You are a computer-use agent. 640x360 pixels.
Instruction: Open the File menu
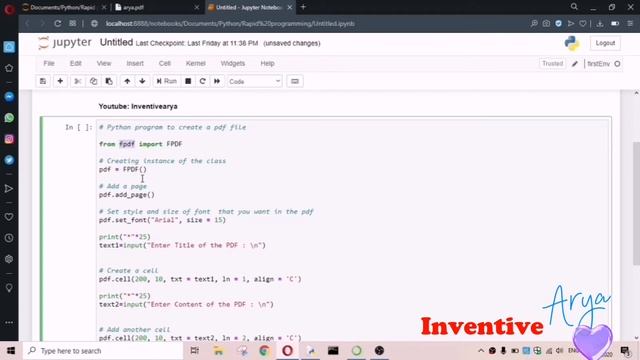point(49,63)
